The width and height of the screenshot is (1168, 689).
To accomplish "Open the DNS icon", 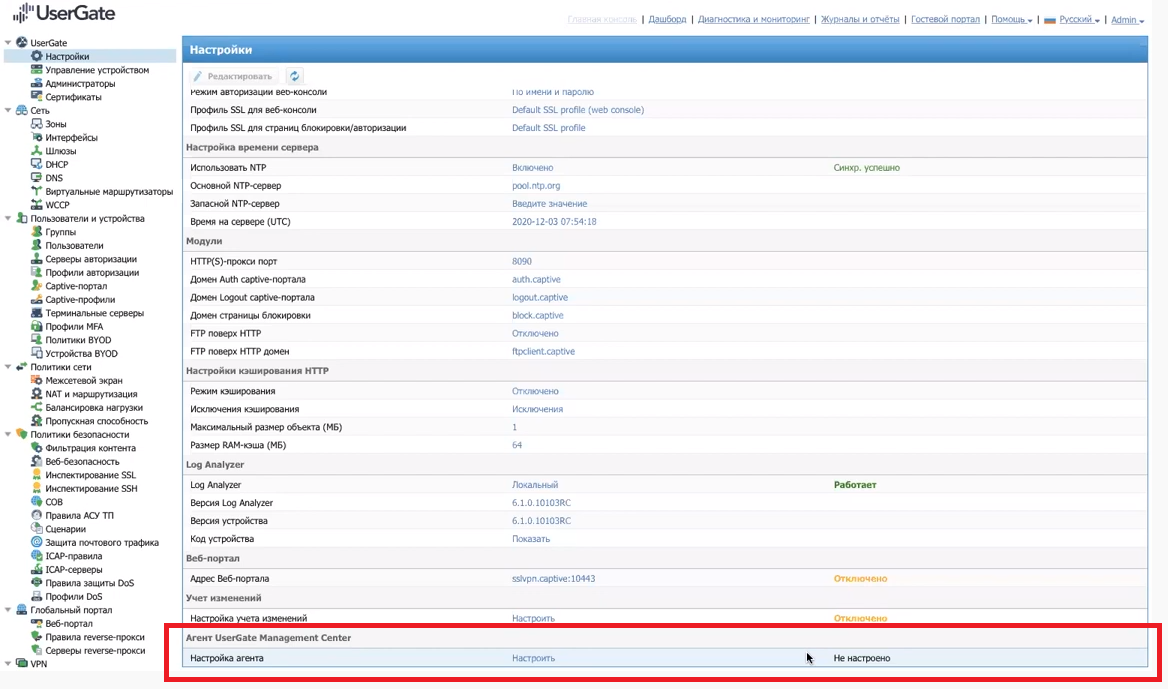I will [36, 177].
